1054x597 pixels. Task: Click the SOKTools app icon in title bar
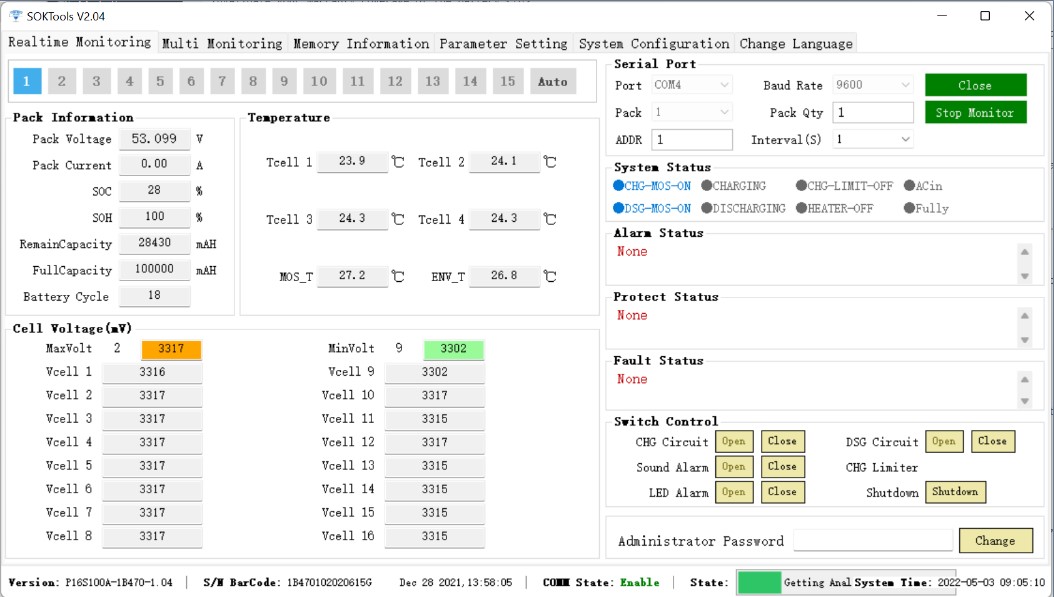coord(15,15)
